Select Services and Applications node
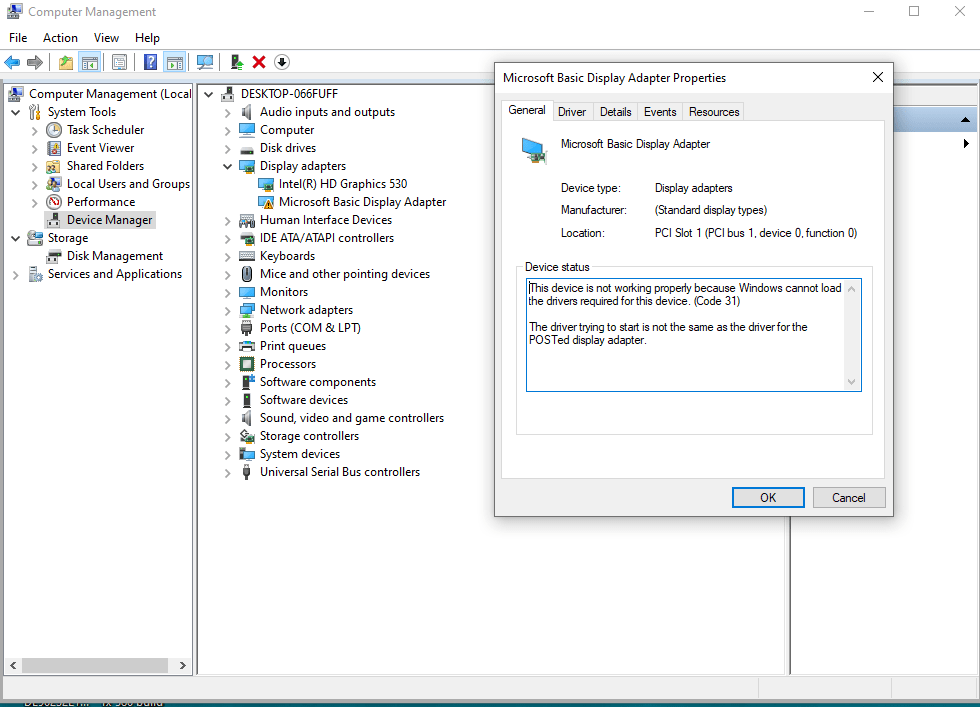 115,274
